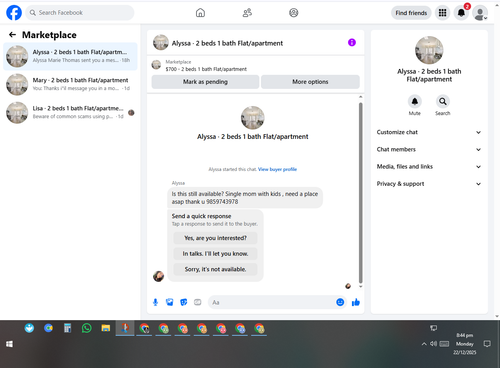This screenshot has width=500, height=368.
Task: Open Windows notification center icon
Action: [x=487, y=344]
